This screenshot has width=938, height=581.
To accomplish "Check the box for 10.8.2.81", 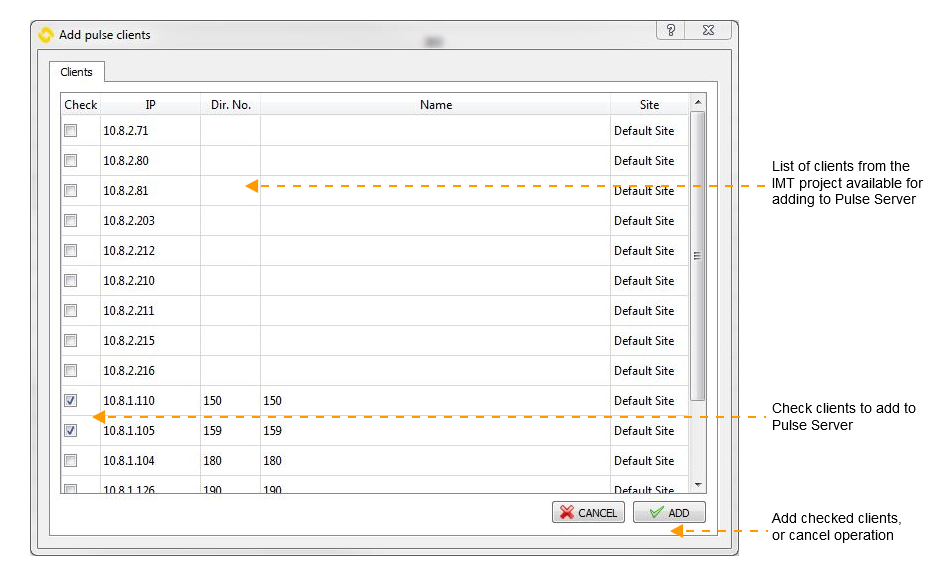I will click(71, 190).
